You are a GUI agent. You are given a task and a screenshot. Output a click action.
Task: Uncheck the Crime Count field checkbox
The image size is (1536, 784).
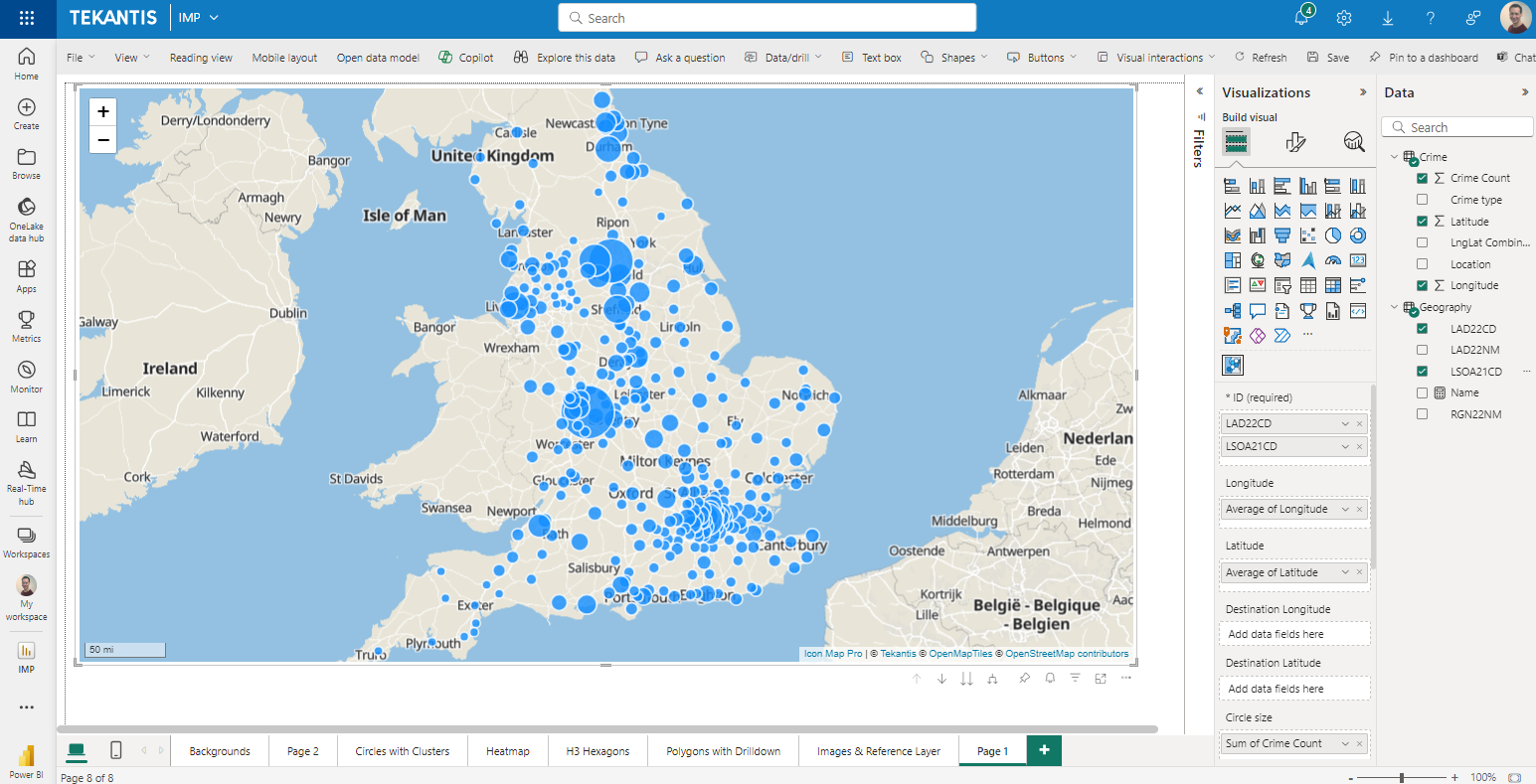(1422, 178)
